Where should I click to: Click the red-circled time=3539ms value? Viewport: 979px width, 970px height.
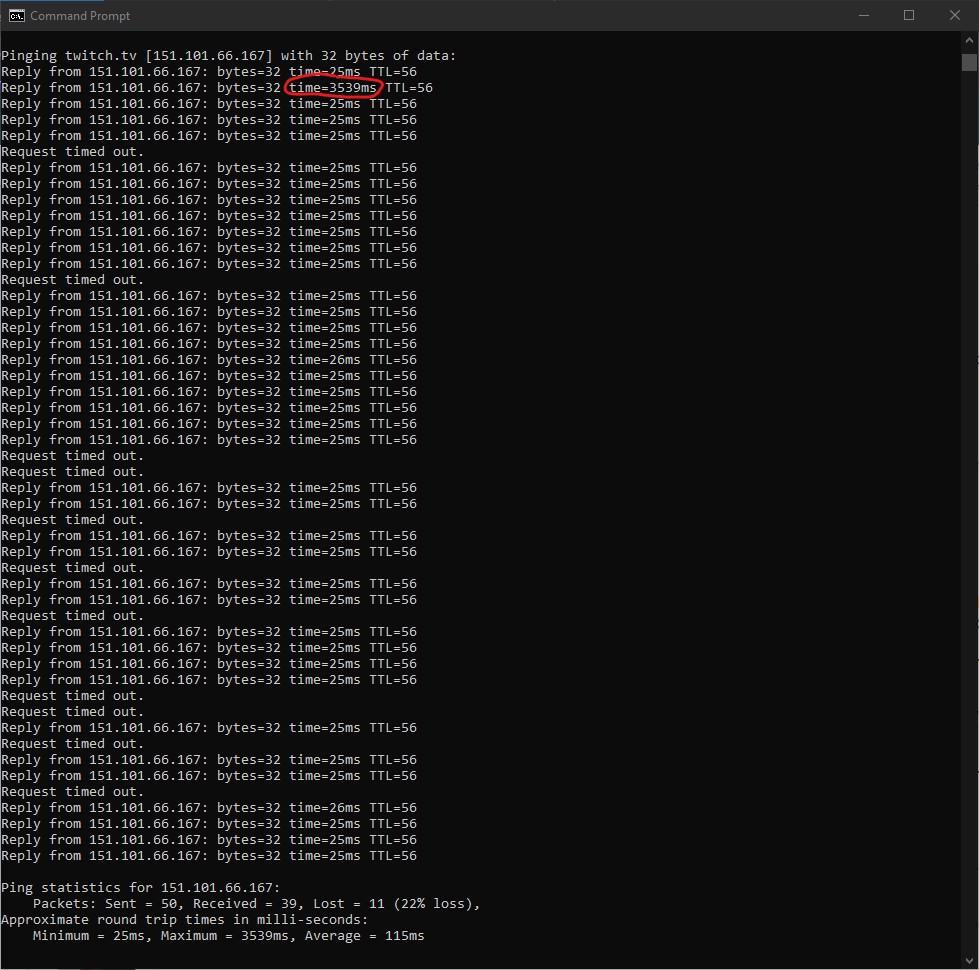pyautogui.click(x=334, y=88)
